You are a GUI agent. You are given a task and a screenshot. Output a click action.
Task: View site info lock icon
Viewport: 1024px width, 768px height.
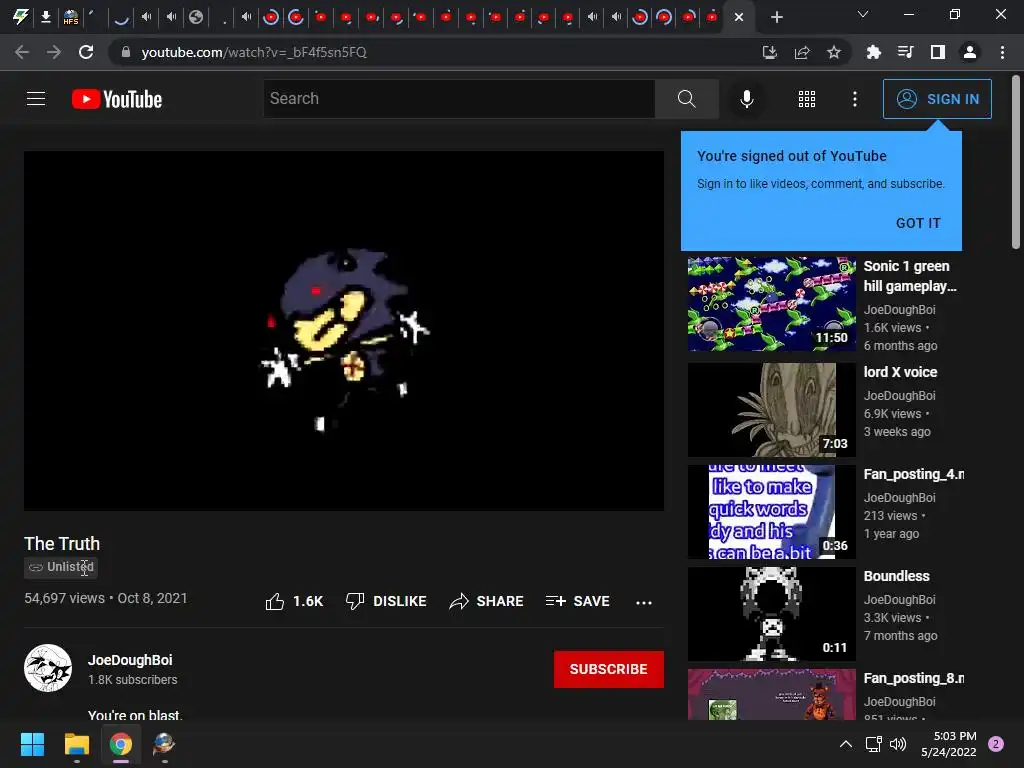pos(126,52)
